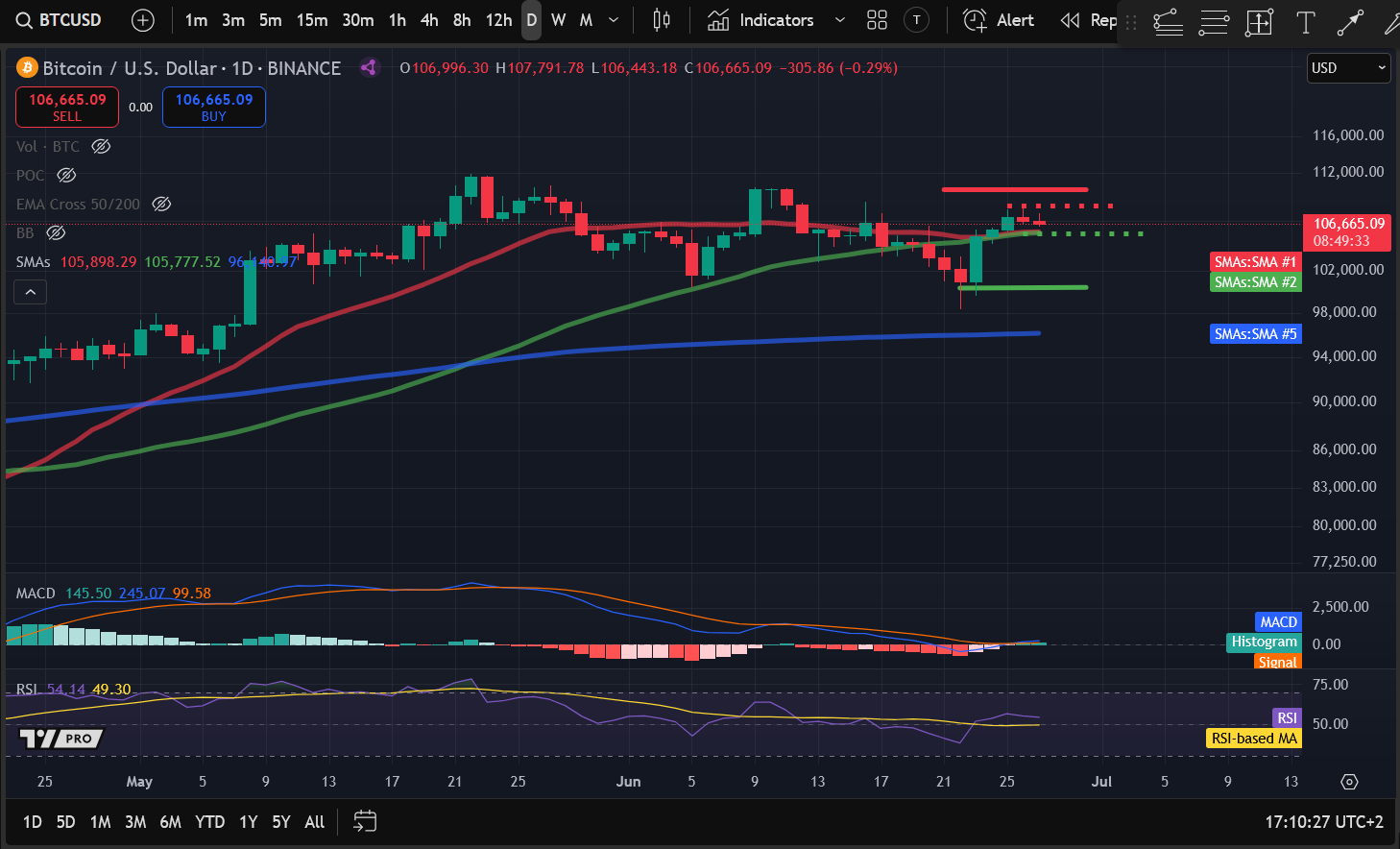The width and height of the screenshot is (1400, 849).
Task: Click the Signal scale label
Action: tap(1278, 661)
